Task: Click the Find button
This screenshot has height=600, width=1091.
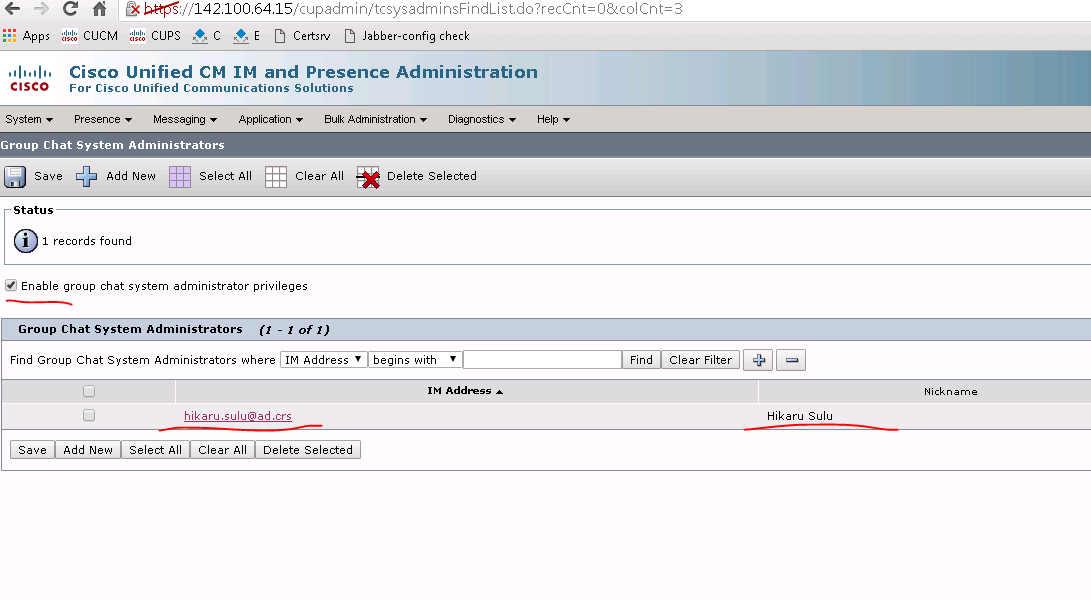Action: pyautogui.click(x=641, y=360)
